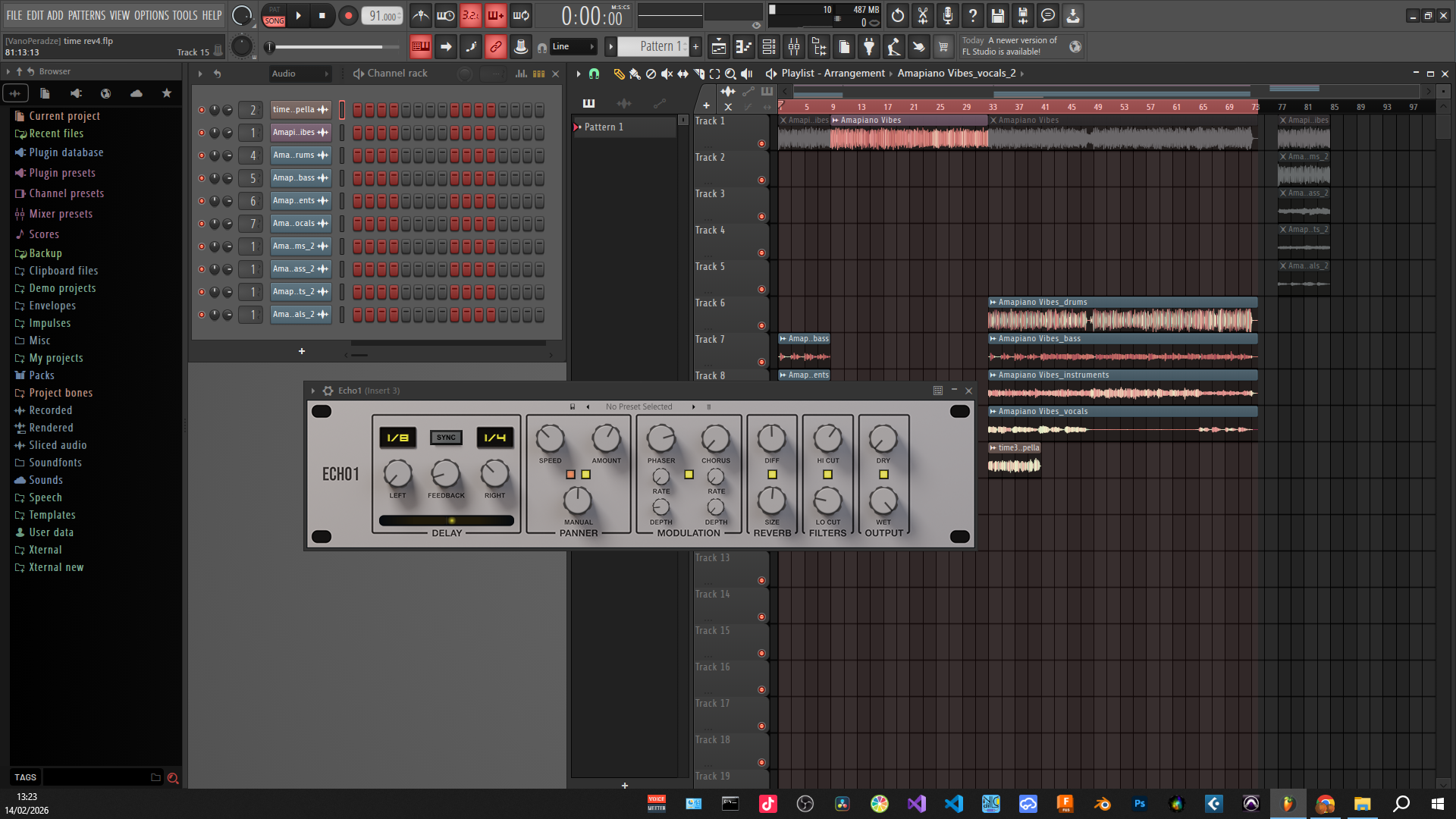Mute the time..pella channel green light
The height and width of the screenshot is (819, 1456).
202,110
